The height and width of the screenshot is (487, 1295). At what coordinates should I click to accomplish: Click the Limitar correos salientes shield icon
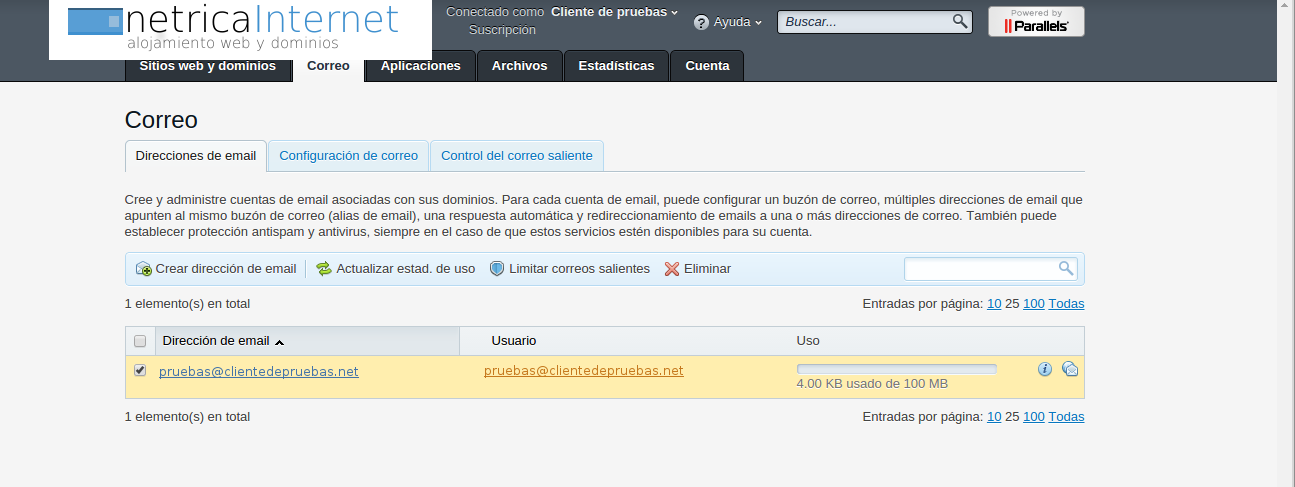click(x=497, y=269)
